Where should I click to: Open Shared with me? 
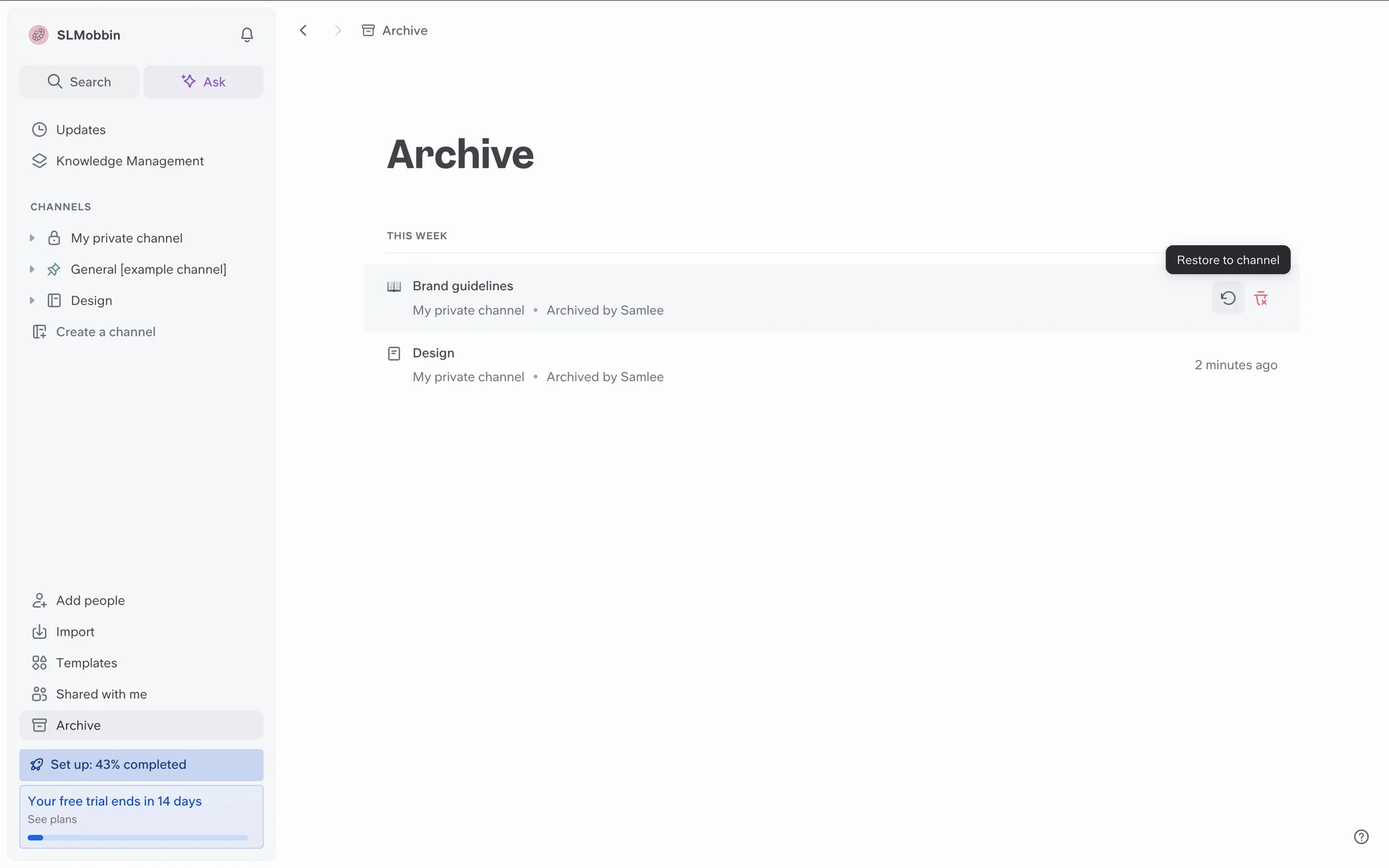tap(101, 694)
